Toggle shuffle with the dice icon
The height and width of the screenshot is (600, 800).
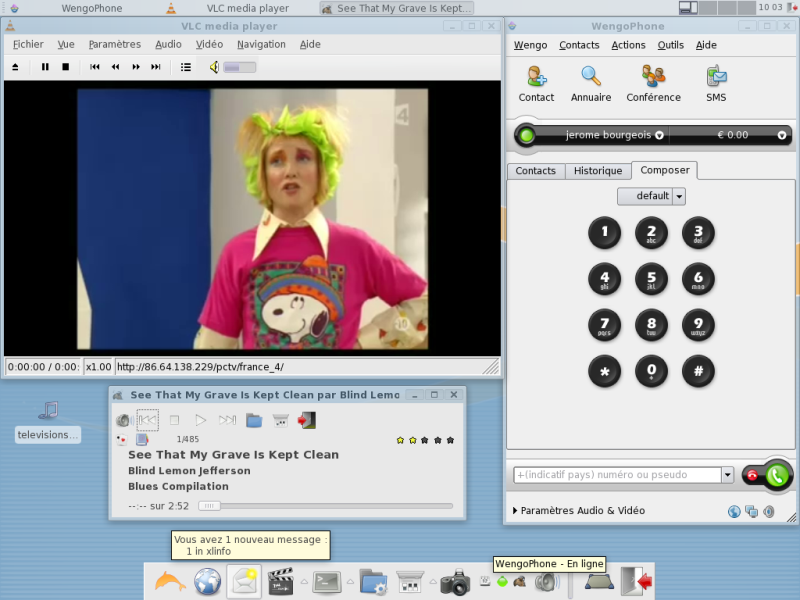[121, 439]
